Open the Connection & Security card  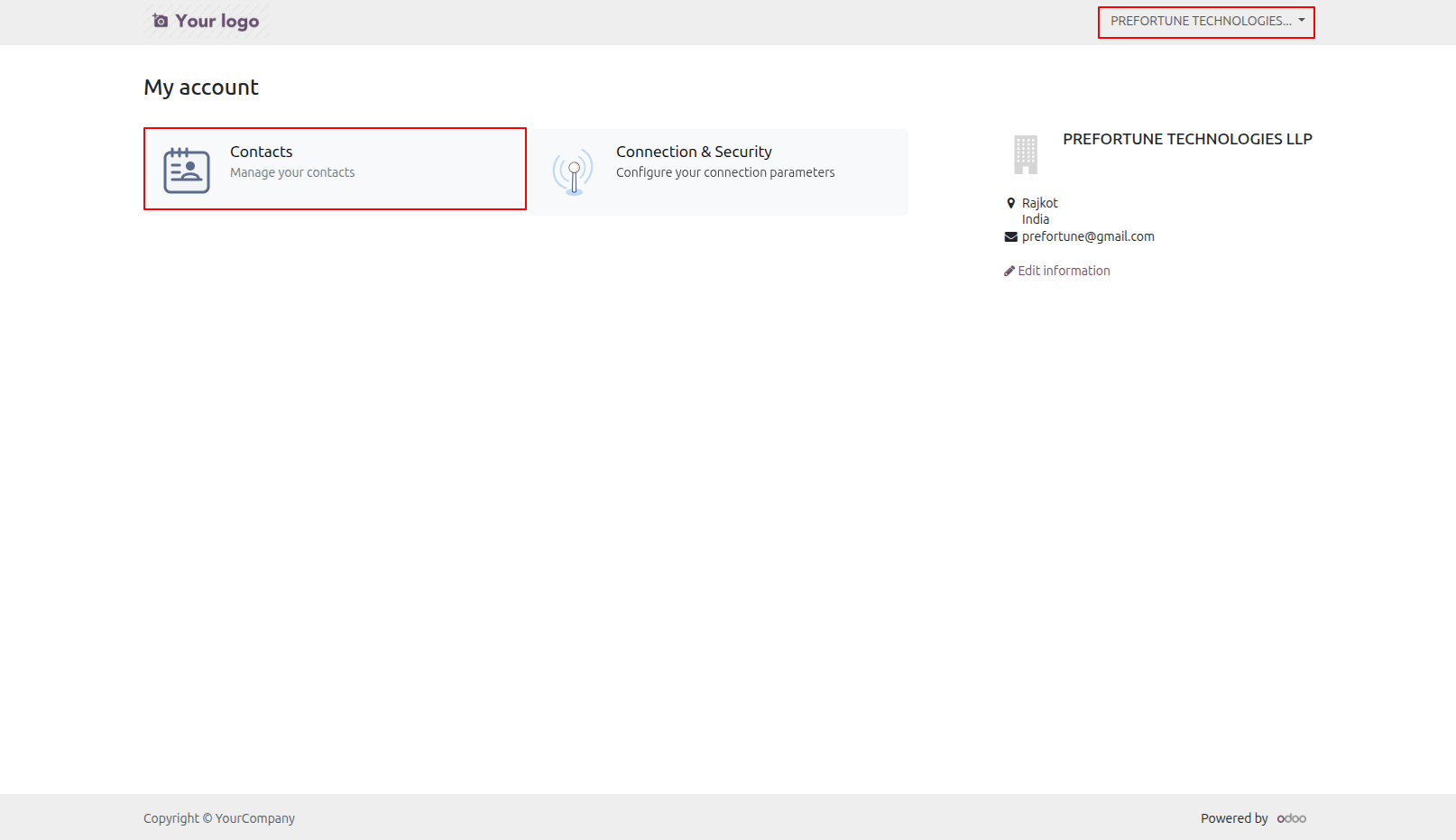click(719, 171)
